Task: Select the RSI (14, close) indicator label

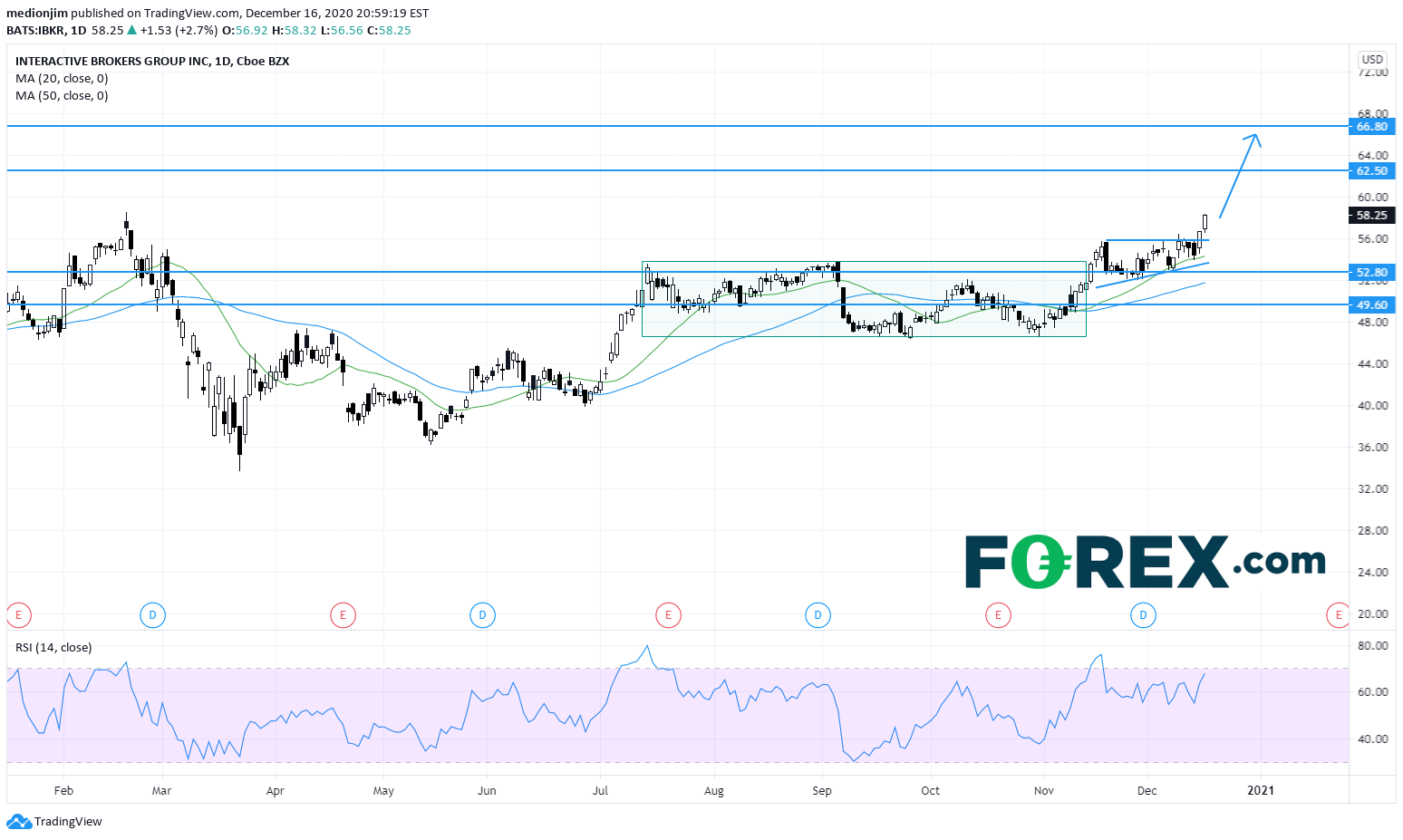Action: [53, 648]
